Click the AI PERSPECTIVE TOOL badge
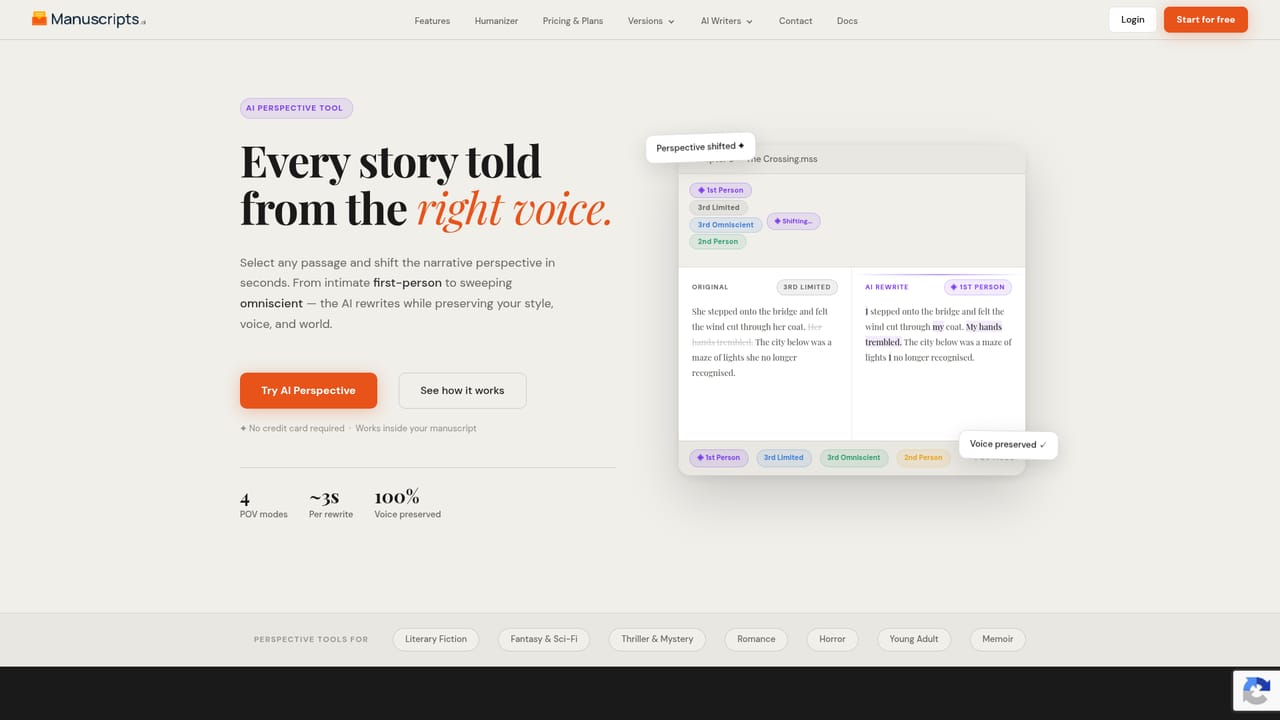 (296, 108)
